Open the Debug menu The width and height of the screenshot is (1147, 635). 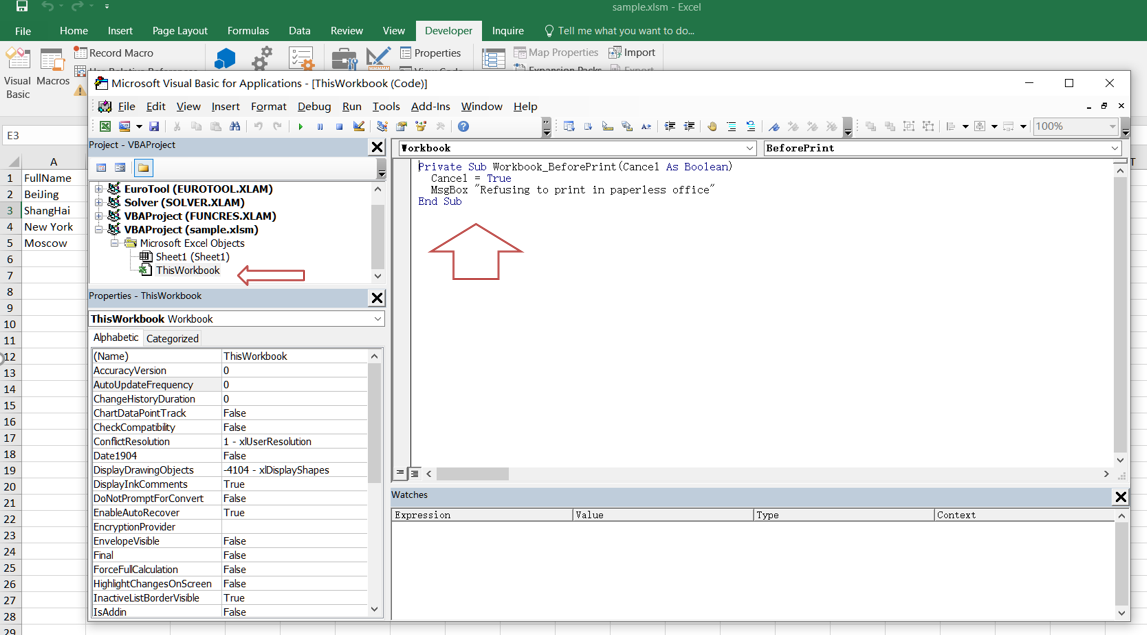point(313,106)
